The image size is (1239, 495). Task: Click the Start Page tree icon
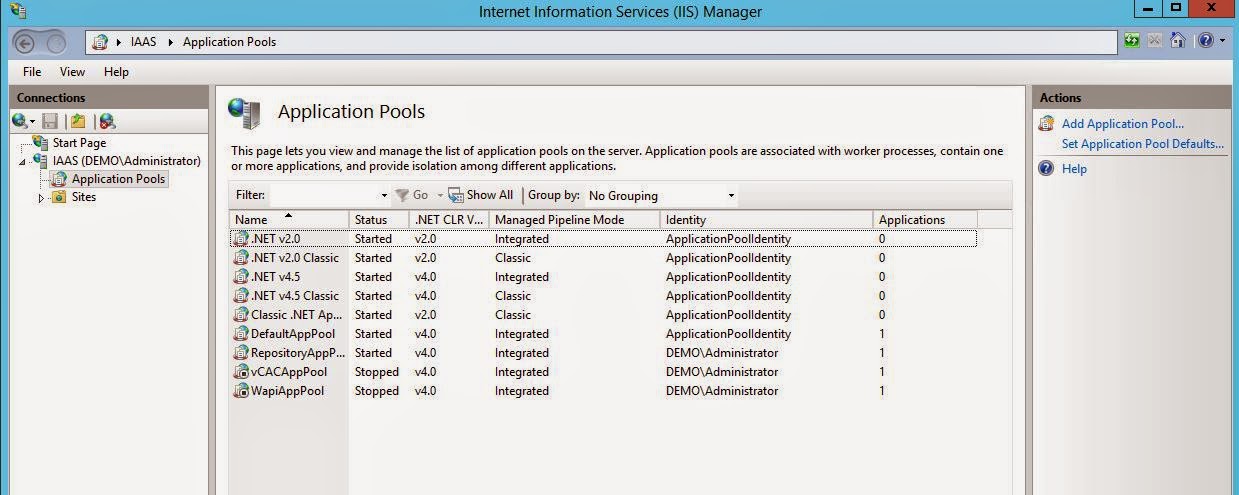point(41,143)
